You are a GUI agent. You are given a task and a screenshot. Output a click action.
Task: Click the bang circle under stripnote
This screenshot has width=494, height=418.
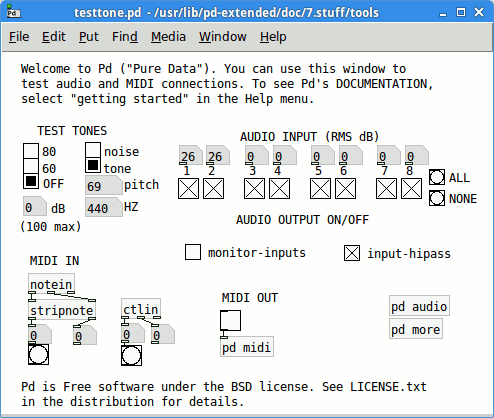(x=38, y=354)
